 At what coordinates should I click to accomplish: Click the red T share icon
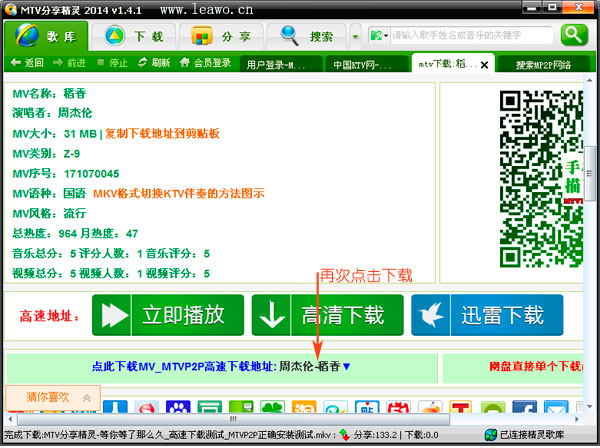(461, 407)
